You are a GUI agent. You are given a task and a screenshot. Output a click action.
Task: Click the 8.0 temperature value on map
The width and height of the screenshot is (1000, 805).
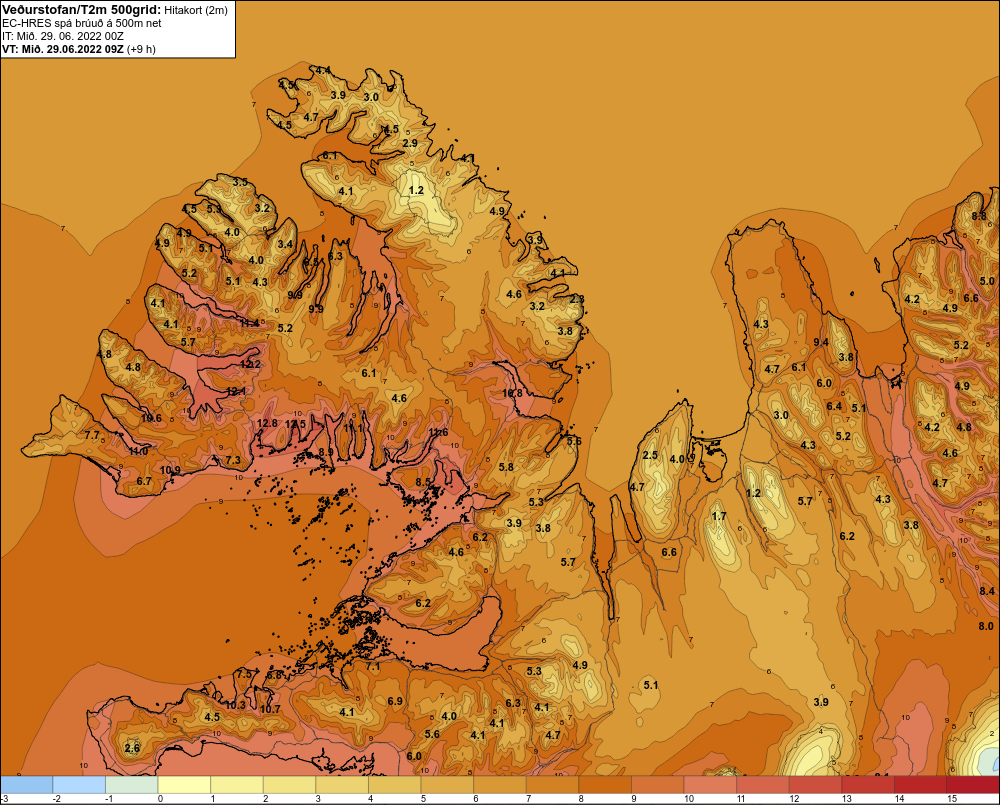pyautogui.click(x=986, y=626)
